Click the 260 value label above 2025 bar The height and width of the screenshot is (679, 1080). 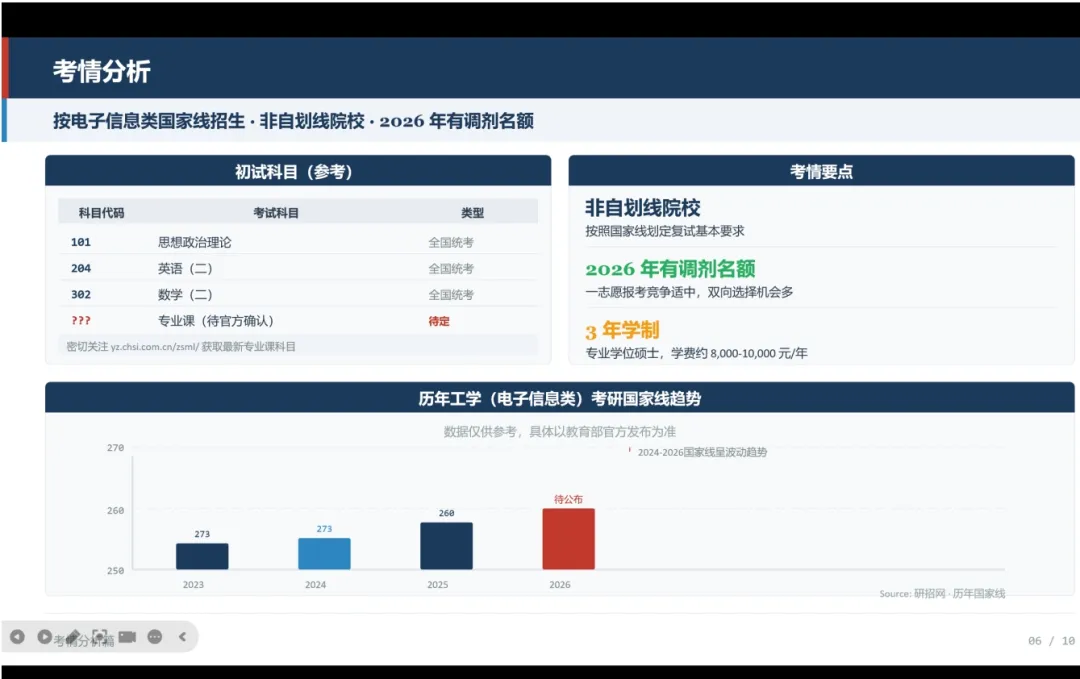tap(446, 513)
